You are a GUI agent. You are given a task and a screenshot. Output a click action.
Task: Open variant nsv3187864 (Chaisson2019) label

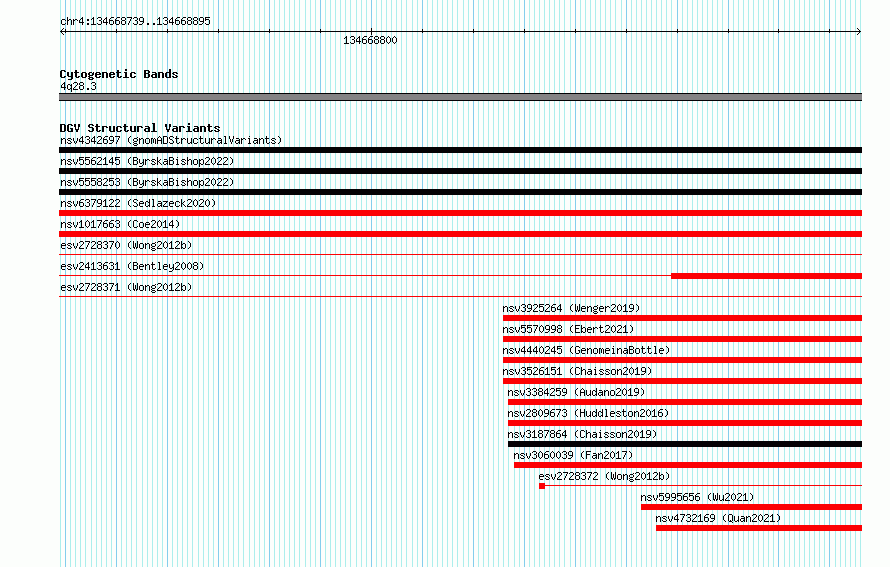coord(582,434)
